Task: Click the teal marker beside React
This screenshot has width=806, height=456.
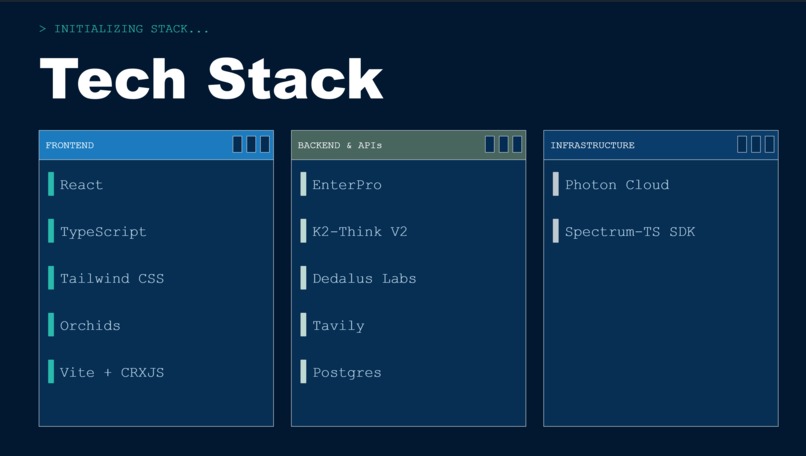Action: point(51,184)
